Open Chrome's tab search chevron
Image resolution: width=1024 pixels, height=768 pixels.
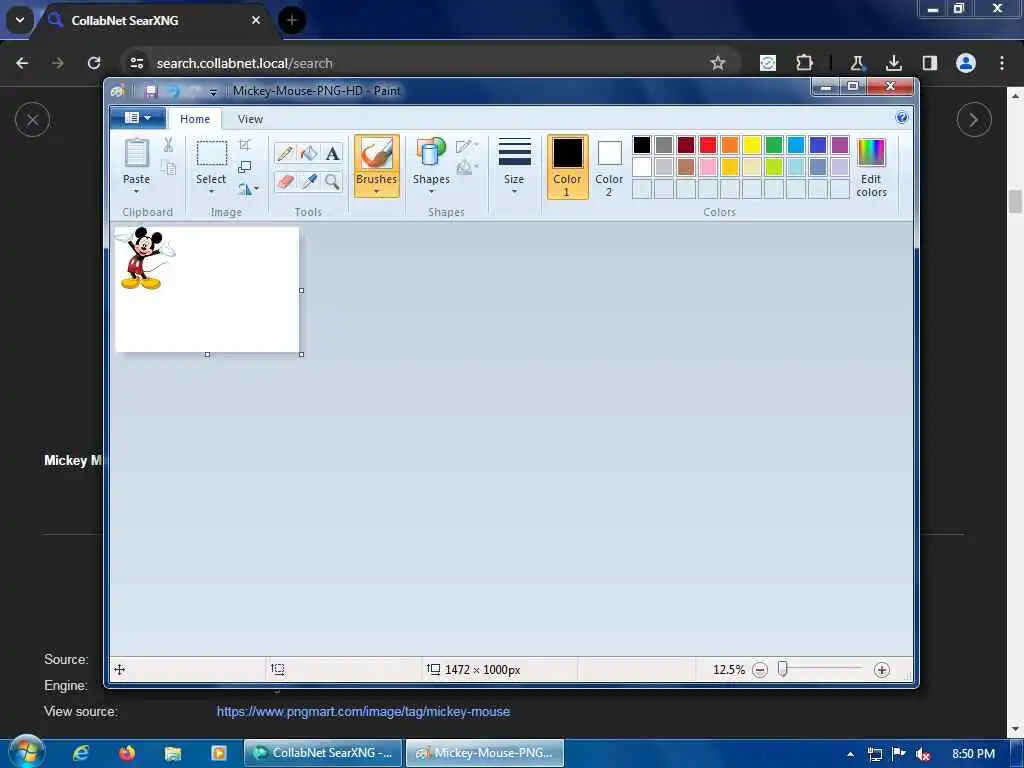[x=20, y=20]
